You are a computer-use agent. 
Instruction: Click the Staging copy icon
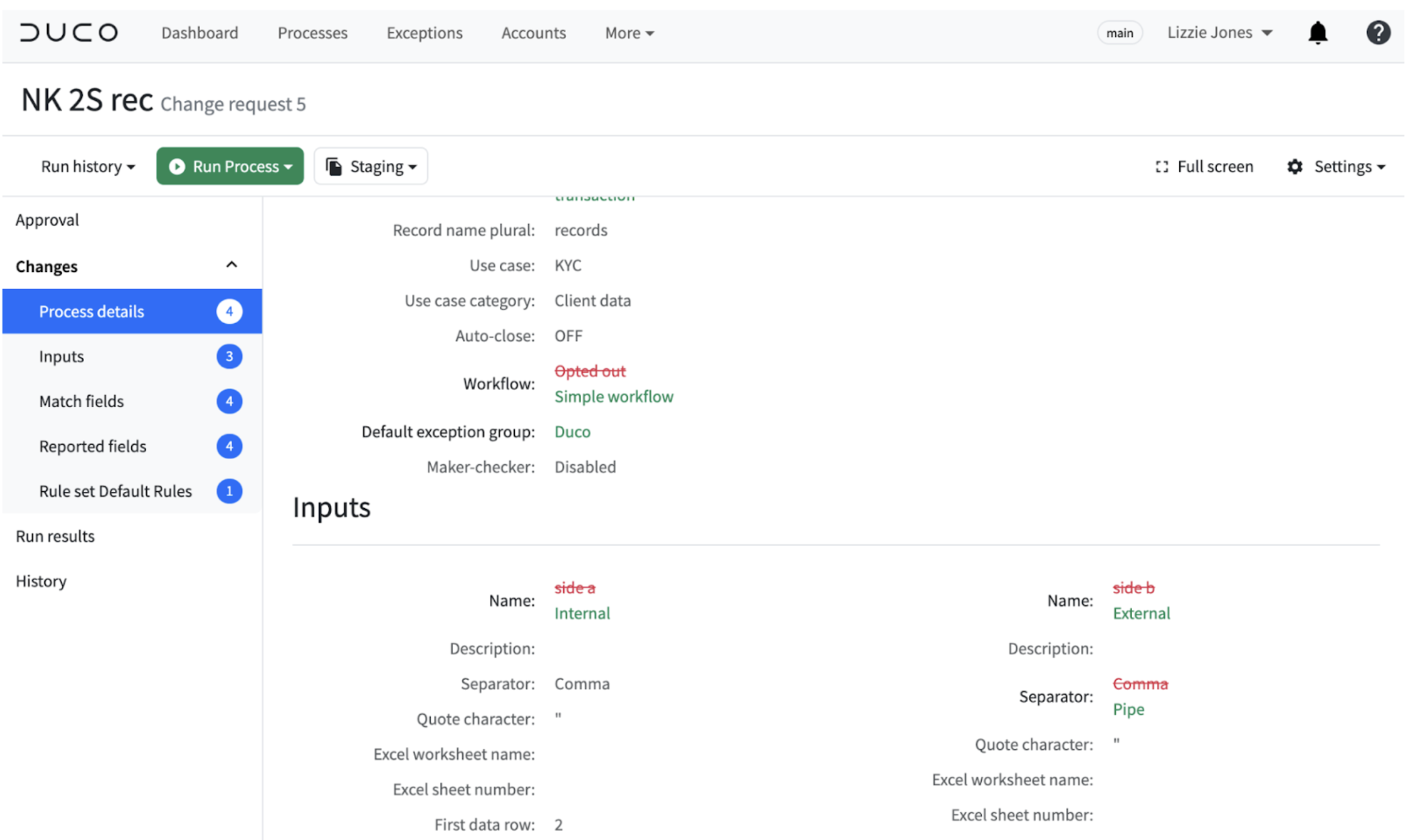334,166
